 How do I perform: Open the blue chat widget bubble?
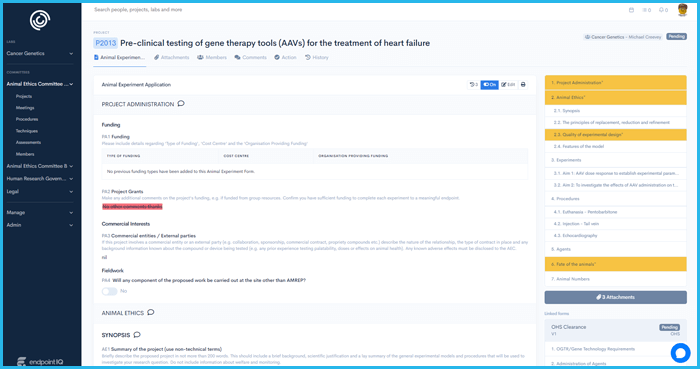[680, 353]
